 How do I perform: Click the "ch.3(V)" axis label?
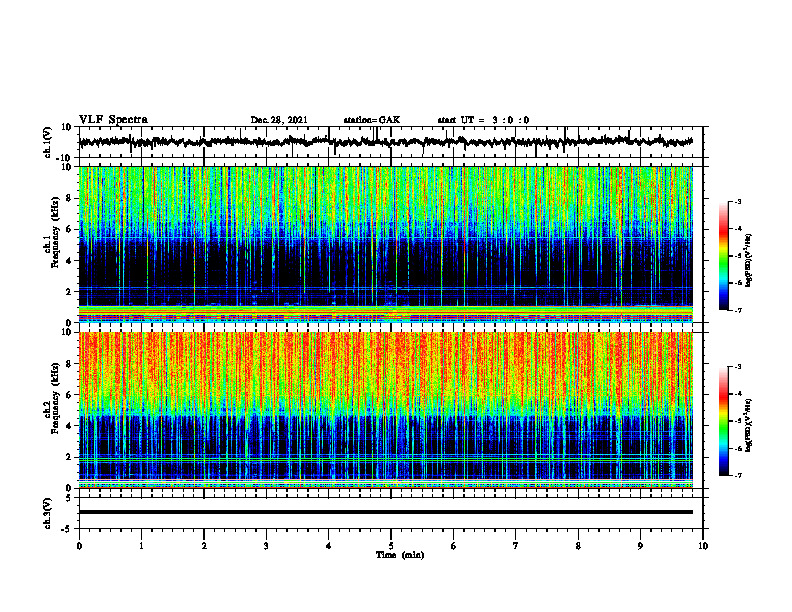48,513
